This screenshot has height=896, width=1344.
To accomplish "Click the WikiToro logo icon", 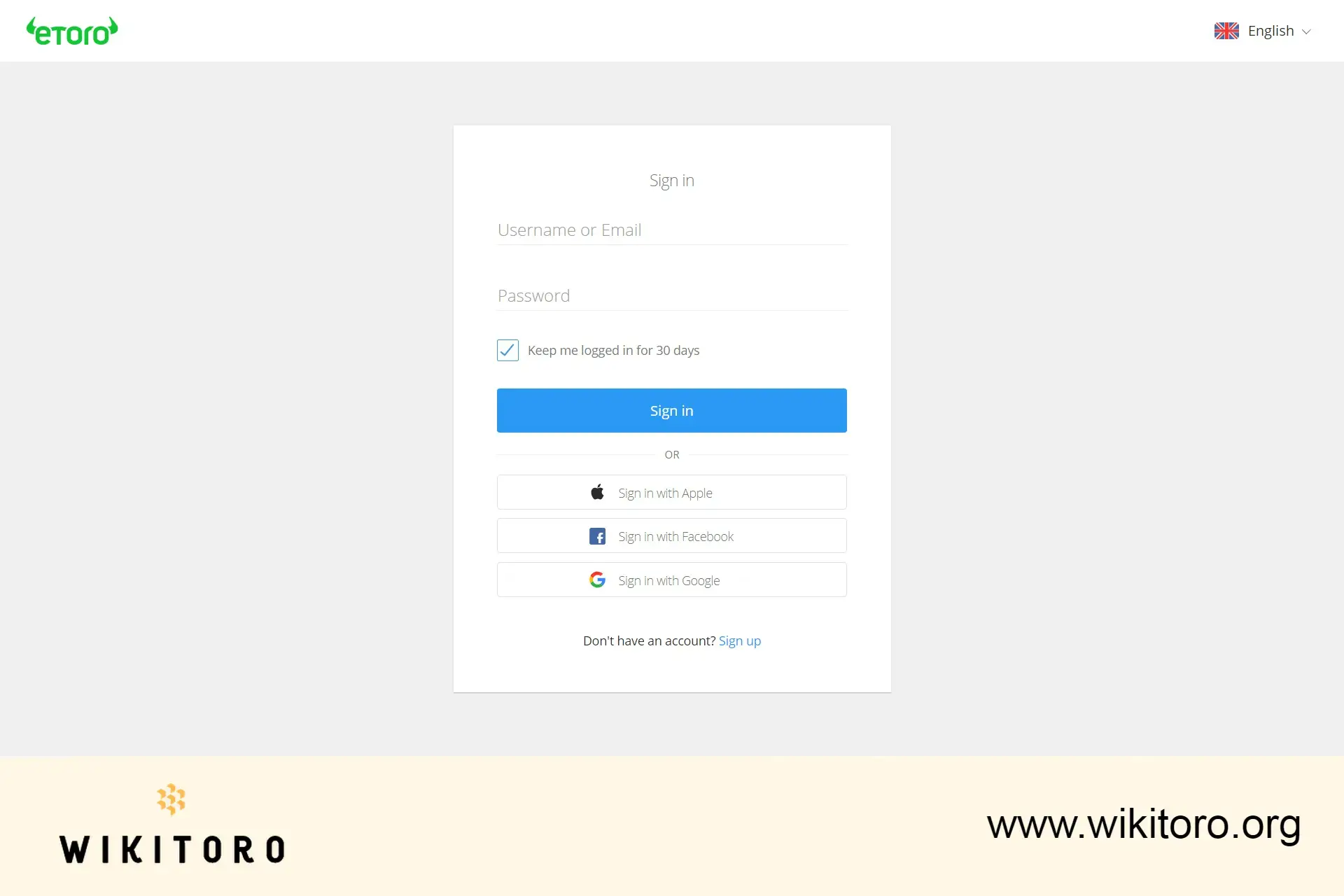I will (172, 800).
